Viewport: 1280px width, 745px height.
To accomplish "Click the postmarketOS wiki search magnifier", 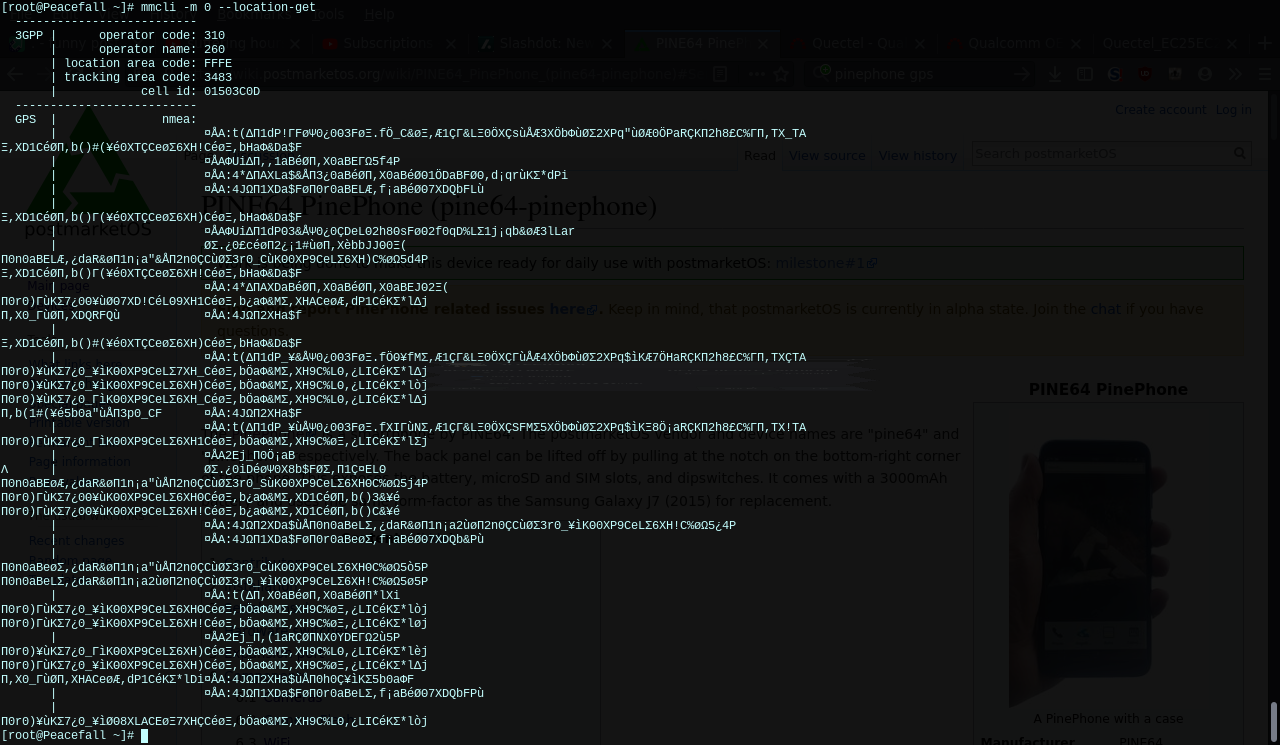I will pyautogui.click(x=1240, y=153).
